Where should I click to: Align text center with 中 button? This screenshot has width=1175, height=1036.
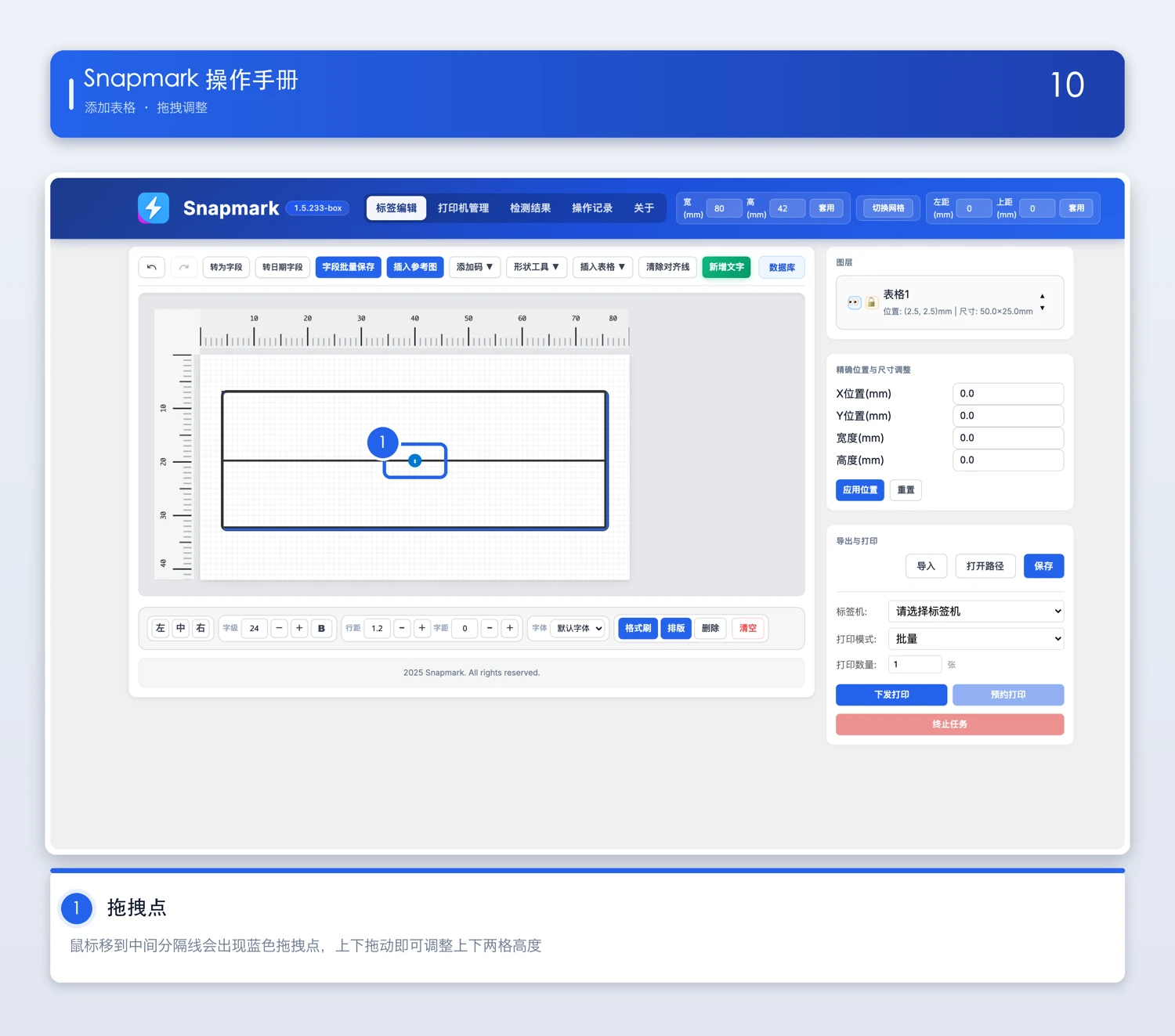click(181, 628)
